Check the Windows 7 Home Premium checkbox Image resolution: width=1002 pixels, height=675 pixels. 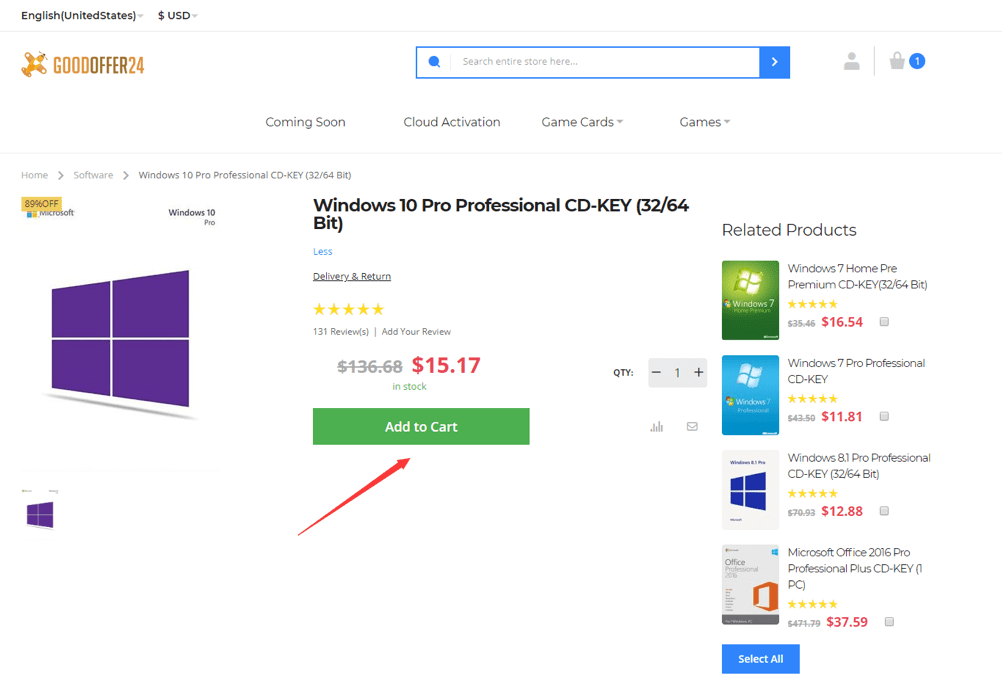pyautogui.click(x=884, y=322)
